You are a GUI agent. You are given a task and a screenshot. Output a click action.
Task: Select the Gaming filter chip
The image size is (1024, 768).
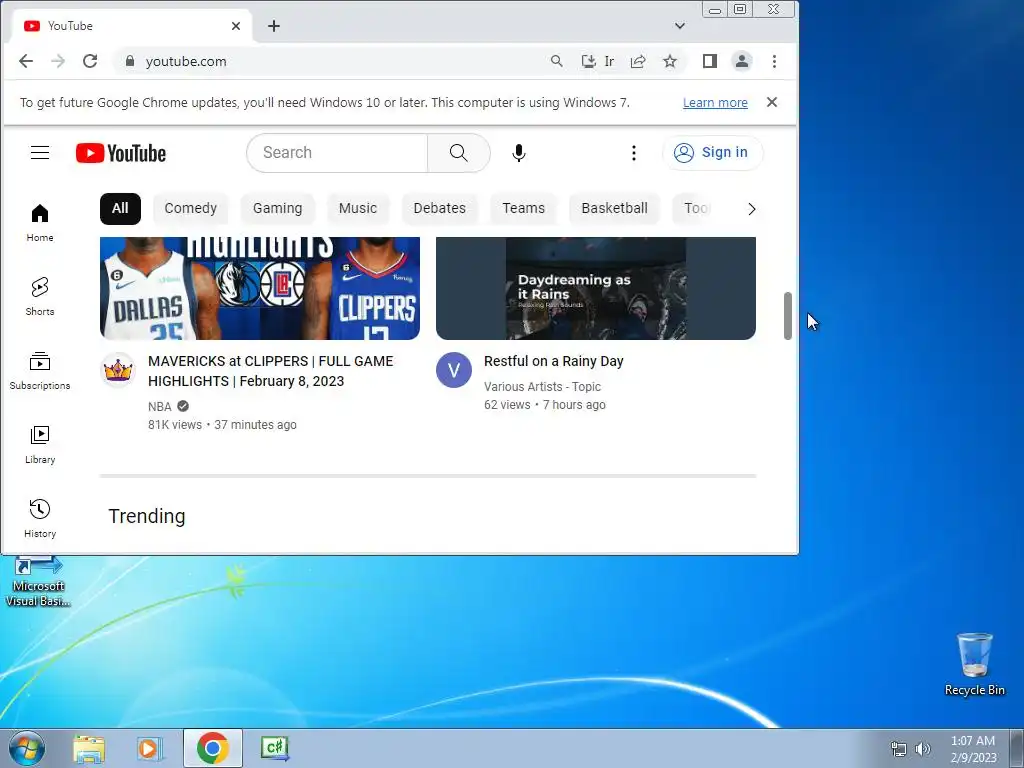click(278, 208)
